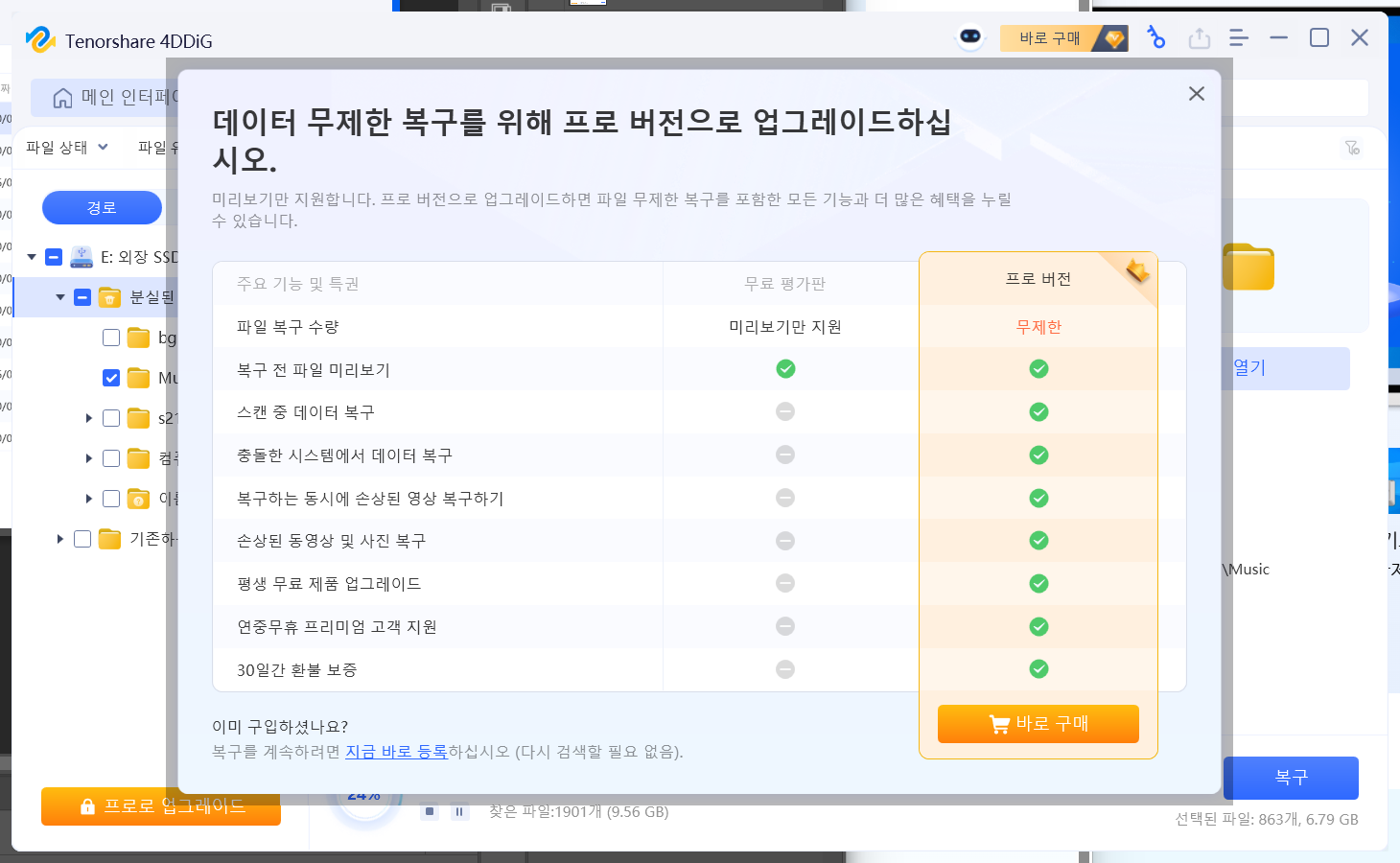Click pro check icon for 30일간 환불 보증
This screenshot has width=1400, height=863.
(1038, 669)
